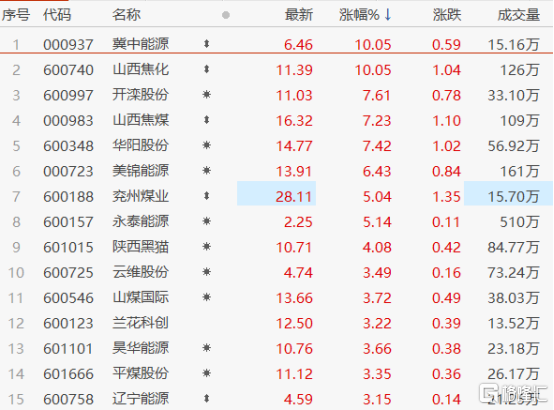The image size is (554, 410).
Task: Select the 兰花科创 row
Action: (276, 323)
